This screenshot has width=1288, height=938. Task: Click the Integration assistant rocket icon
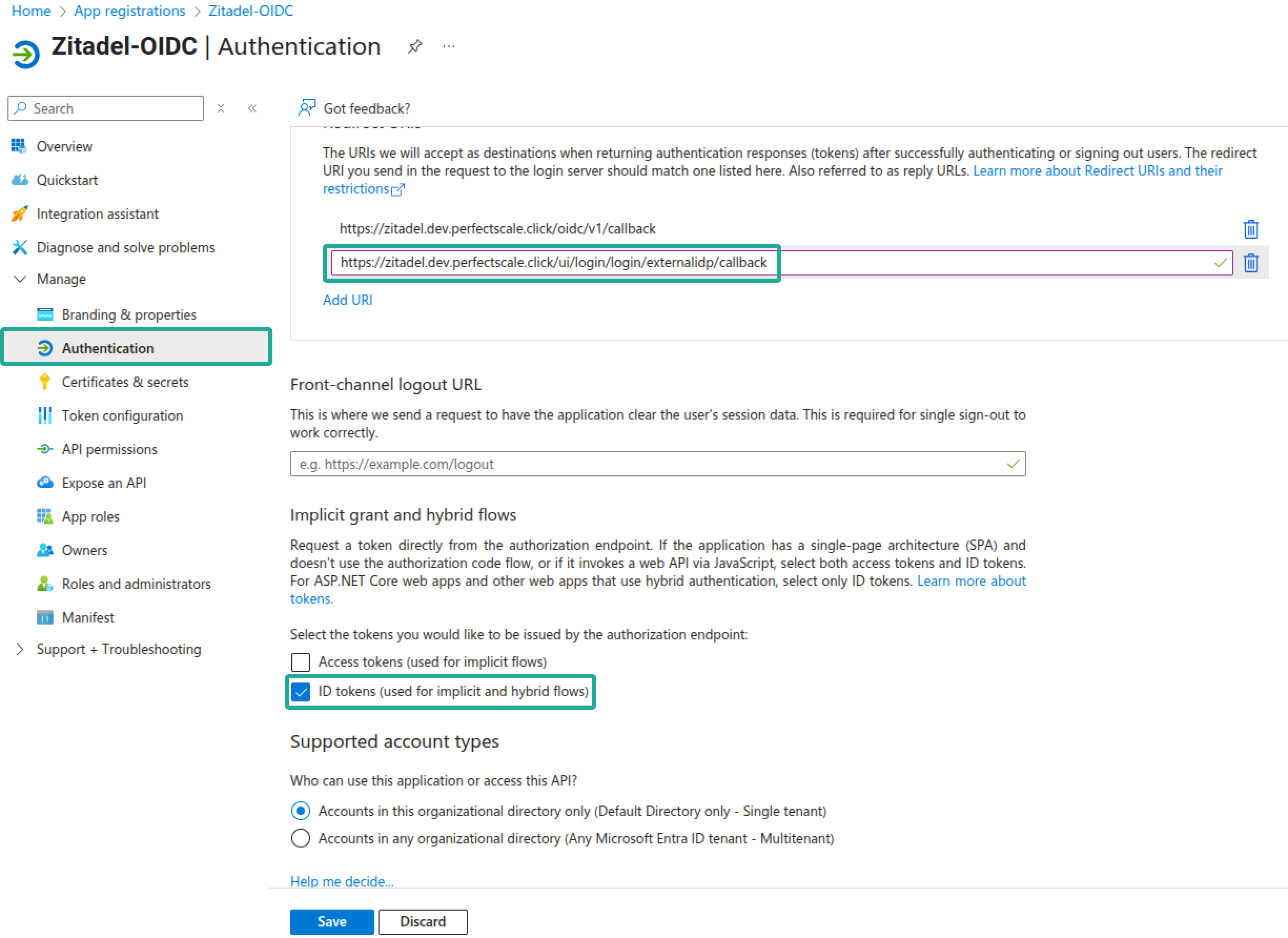coord(19,213)
